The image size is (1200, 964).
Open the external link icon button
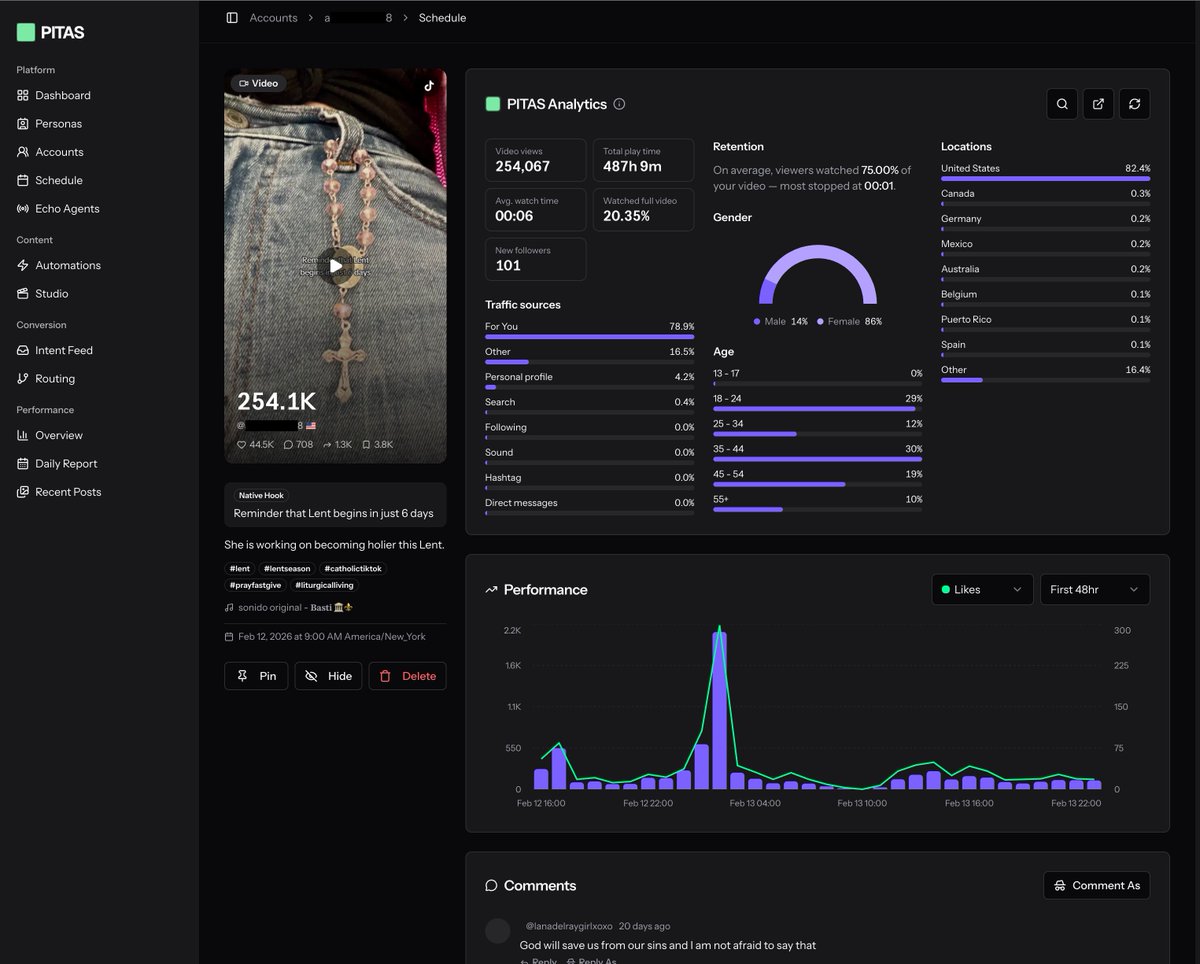(1098, 104)
